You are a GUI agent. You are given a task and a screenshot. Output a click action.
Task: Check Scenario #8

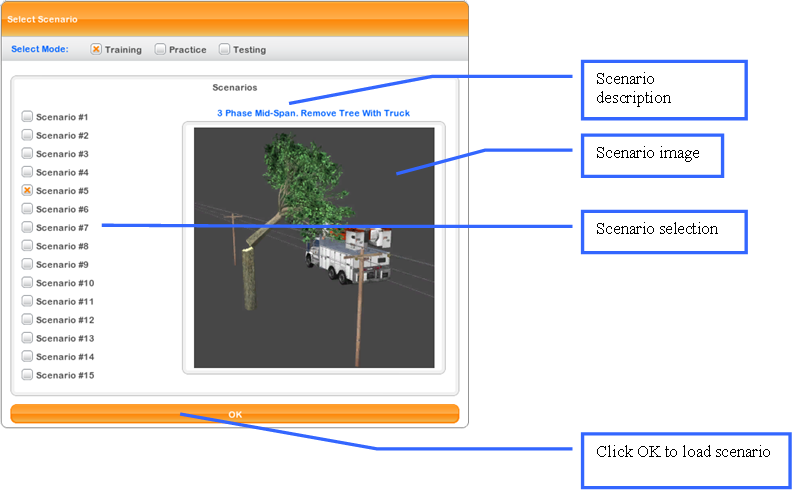(x=27, y=245)
